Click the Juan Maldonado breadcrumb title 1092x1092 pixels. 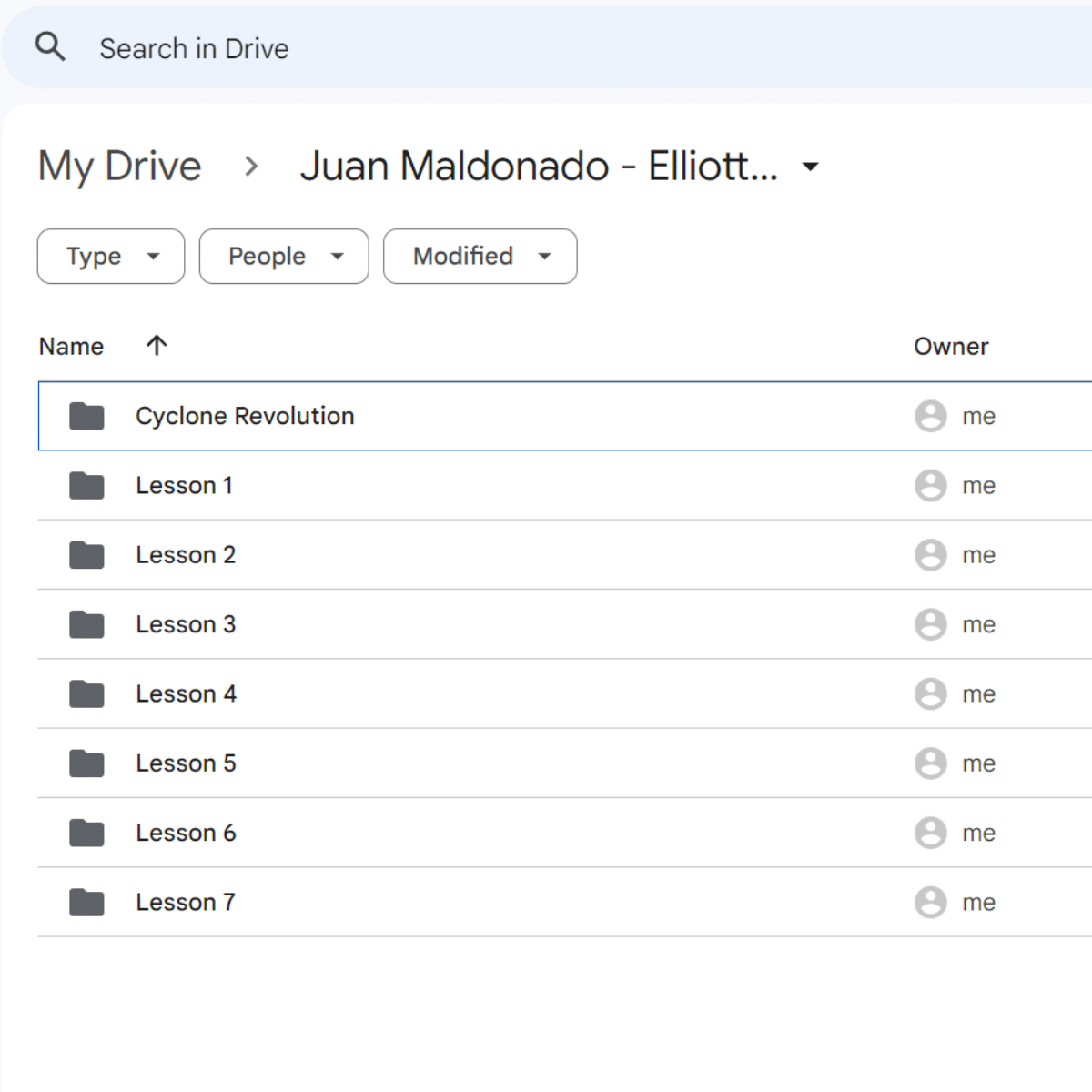coord(539,167)
